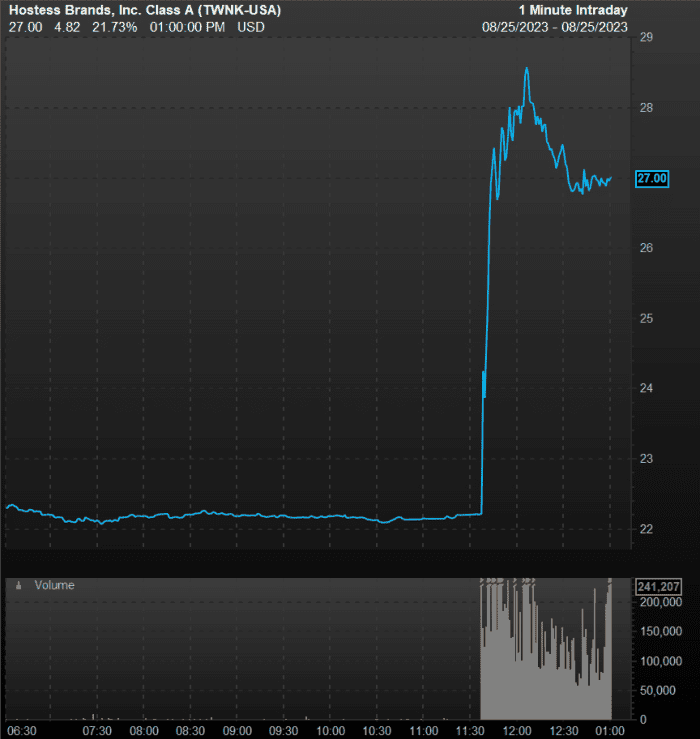
Task: Click the small icon beside Volume label
Action: coord(19,586)
